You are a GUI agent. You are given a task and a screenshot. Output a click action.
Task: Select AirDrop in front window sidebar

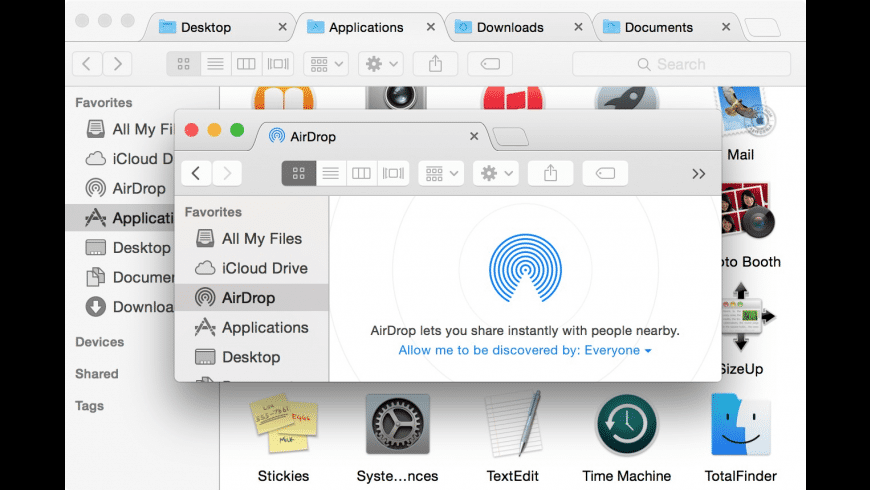pyautogui.click(x=252, y=298)
